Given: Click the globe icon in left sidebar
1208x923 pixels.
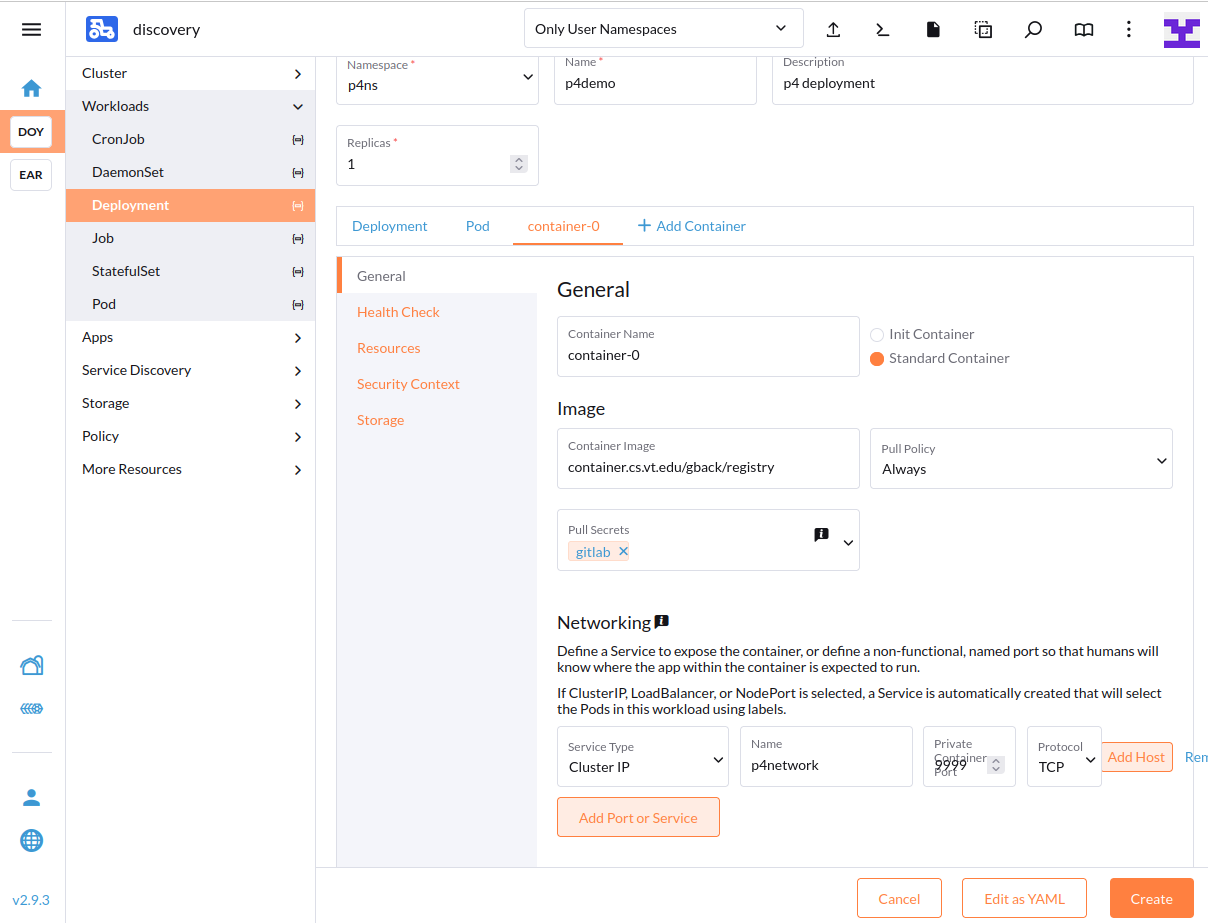Looking at the screenshot, I should coord(31,840).
